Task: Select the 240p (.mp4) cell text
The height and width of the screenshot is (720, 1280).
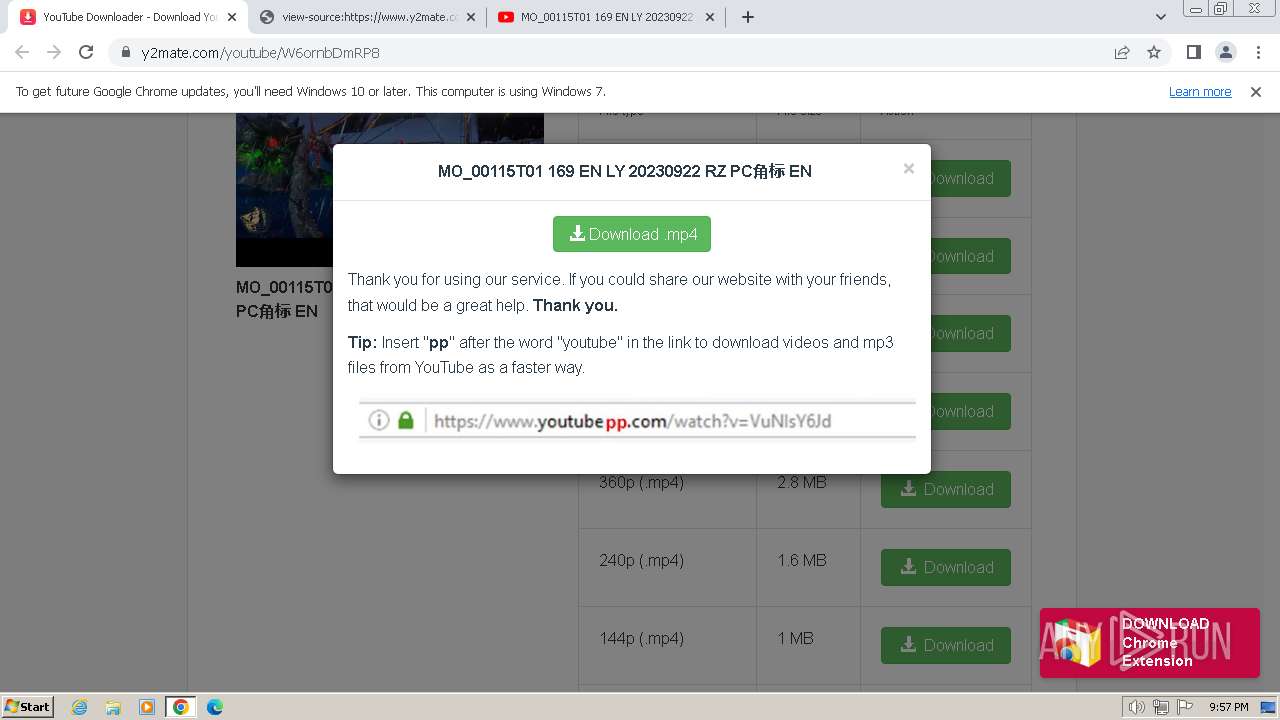Action: point(641,560)
